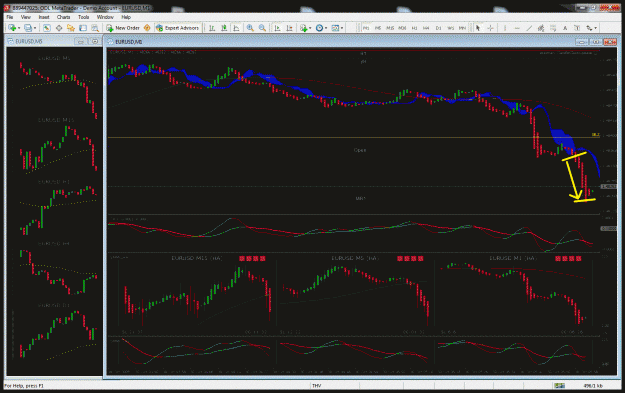Expand the Templates dropdown arrow
The height and width of the screenshot is (393, 625).
tap(342, 28)
